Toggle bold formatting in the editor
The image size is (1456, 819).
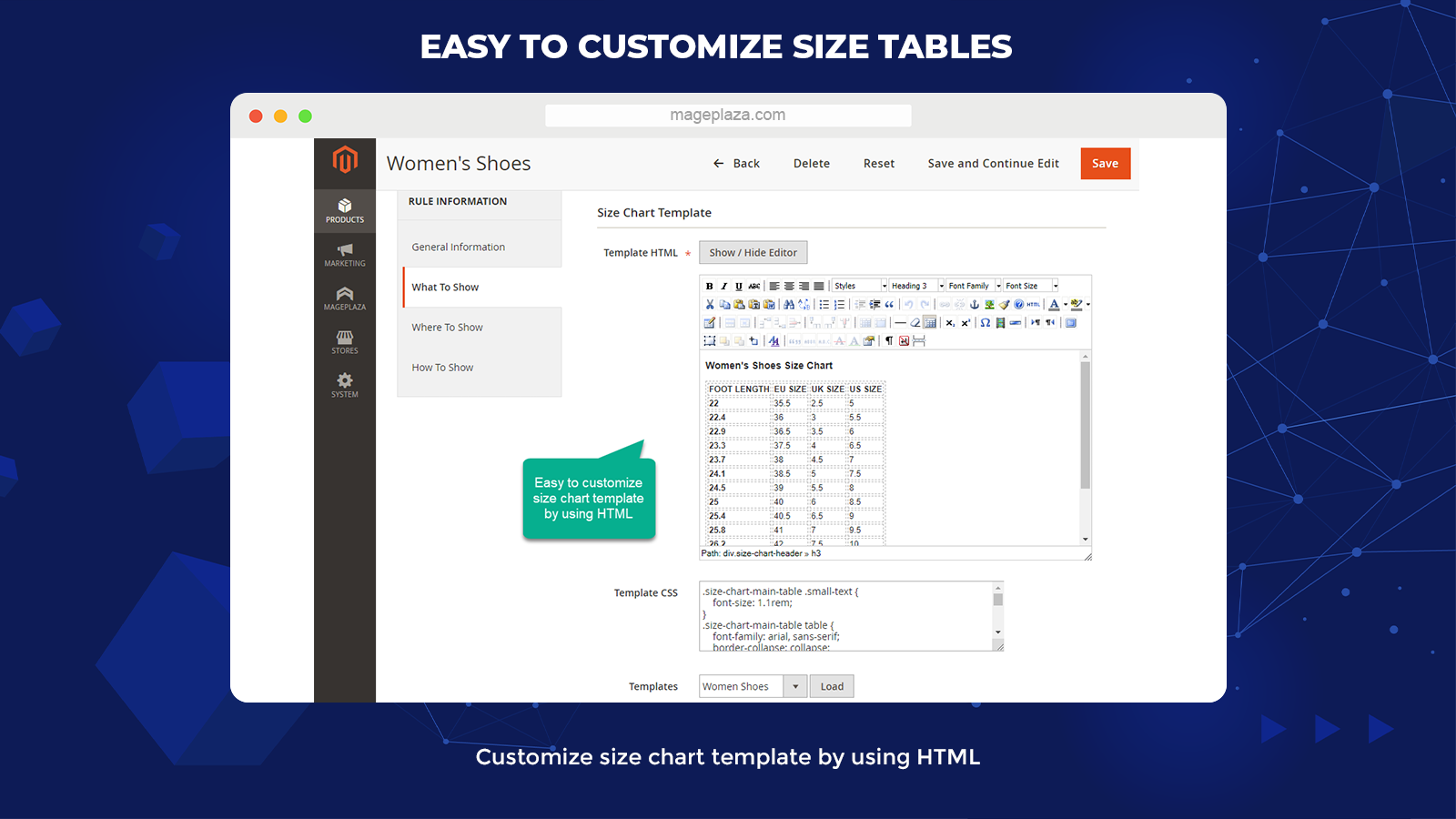pos(710,286)
